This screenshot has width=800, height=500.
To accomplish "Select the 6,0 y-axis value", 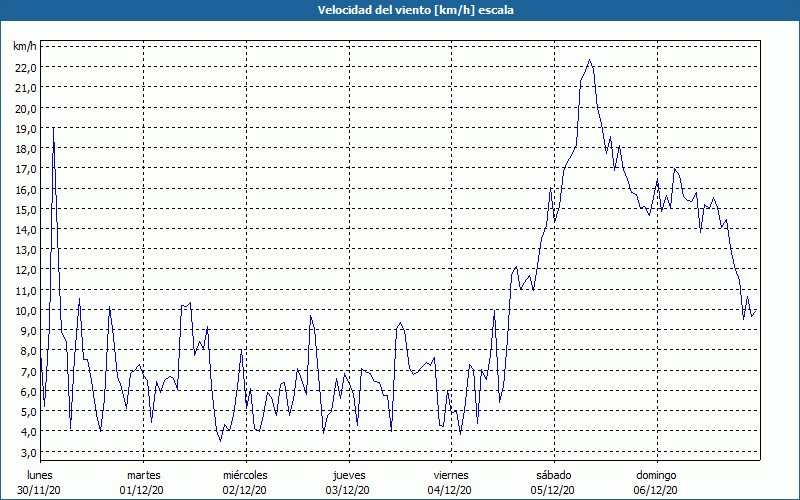I will coord(30,391).
